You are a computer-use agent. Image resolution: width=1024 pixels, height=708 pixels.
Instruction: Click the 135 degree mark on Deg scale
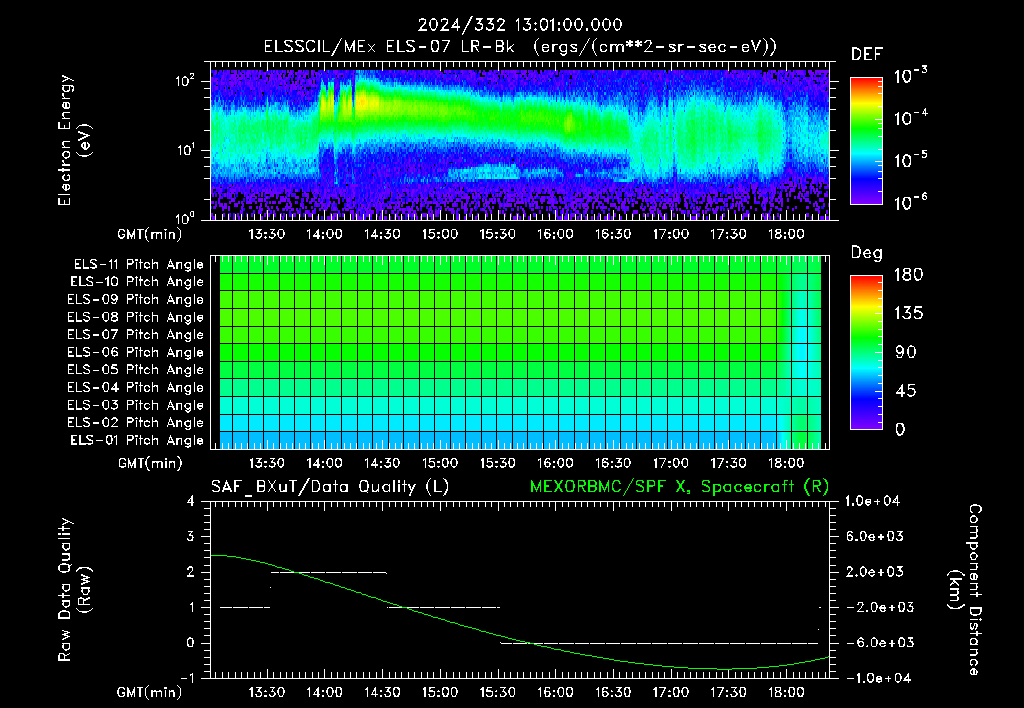908,314
